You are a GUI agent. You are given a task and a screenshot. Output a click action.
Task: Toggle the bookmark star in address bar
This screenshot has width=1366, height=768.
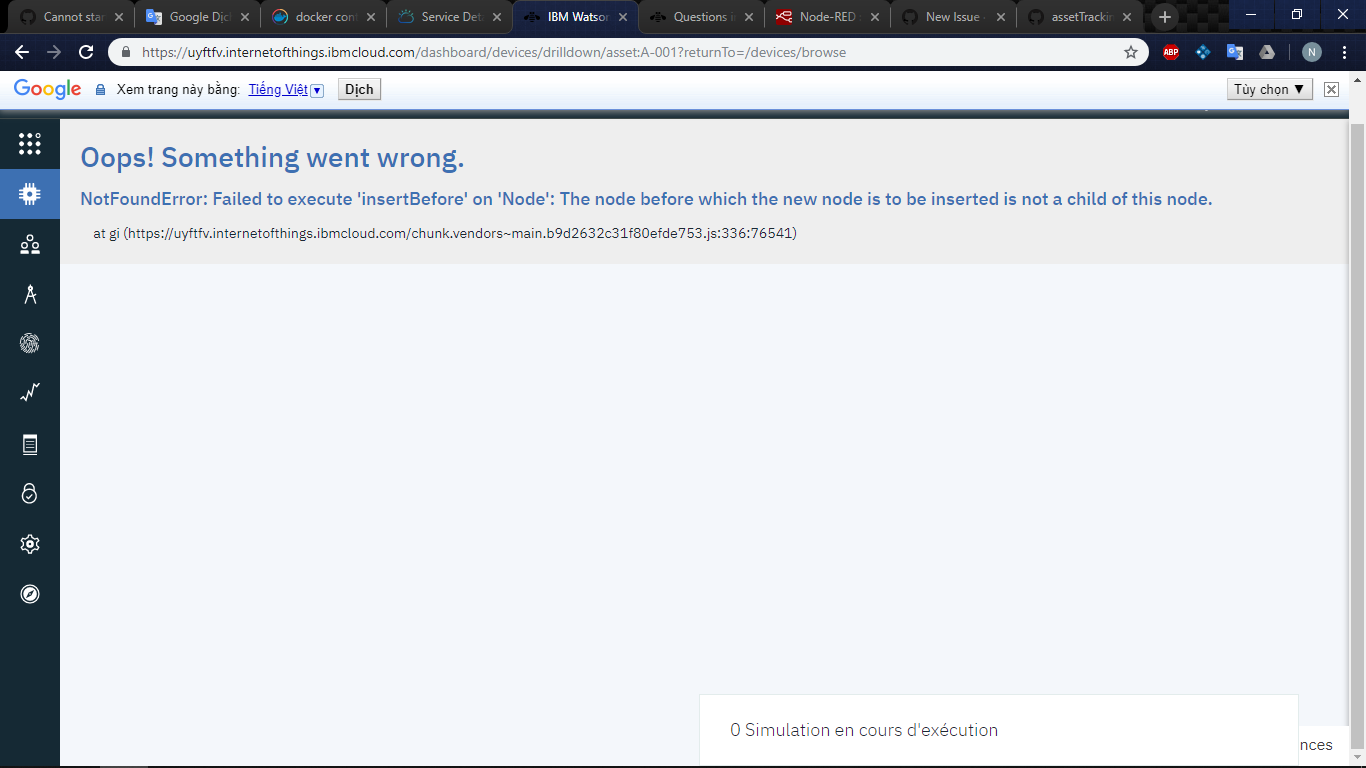click(x=1128, y=53)
